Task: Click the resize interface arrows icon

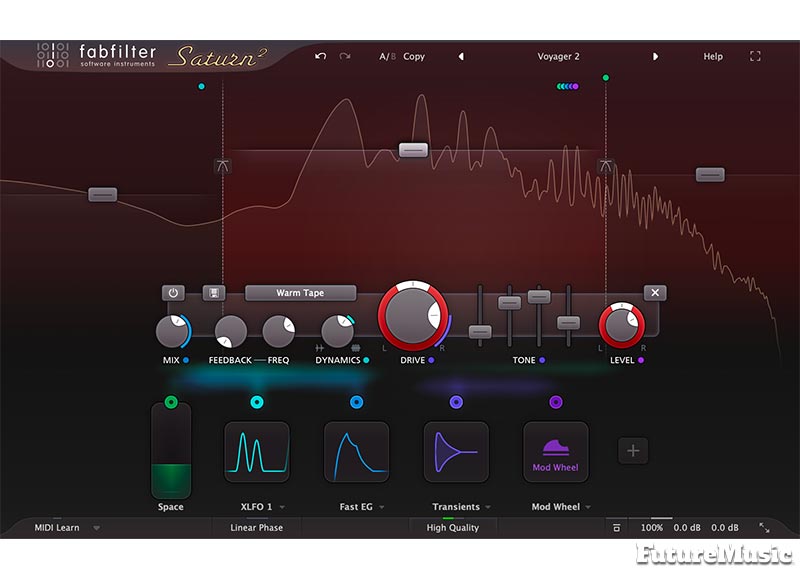Action: point(764,528)
